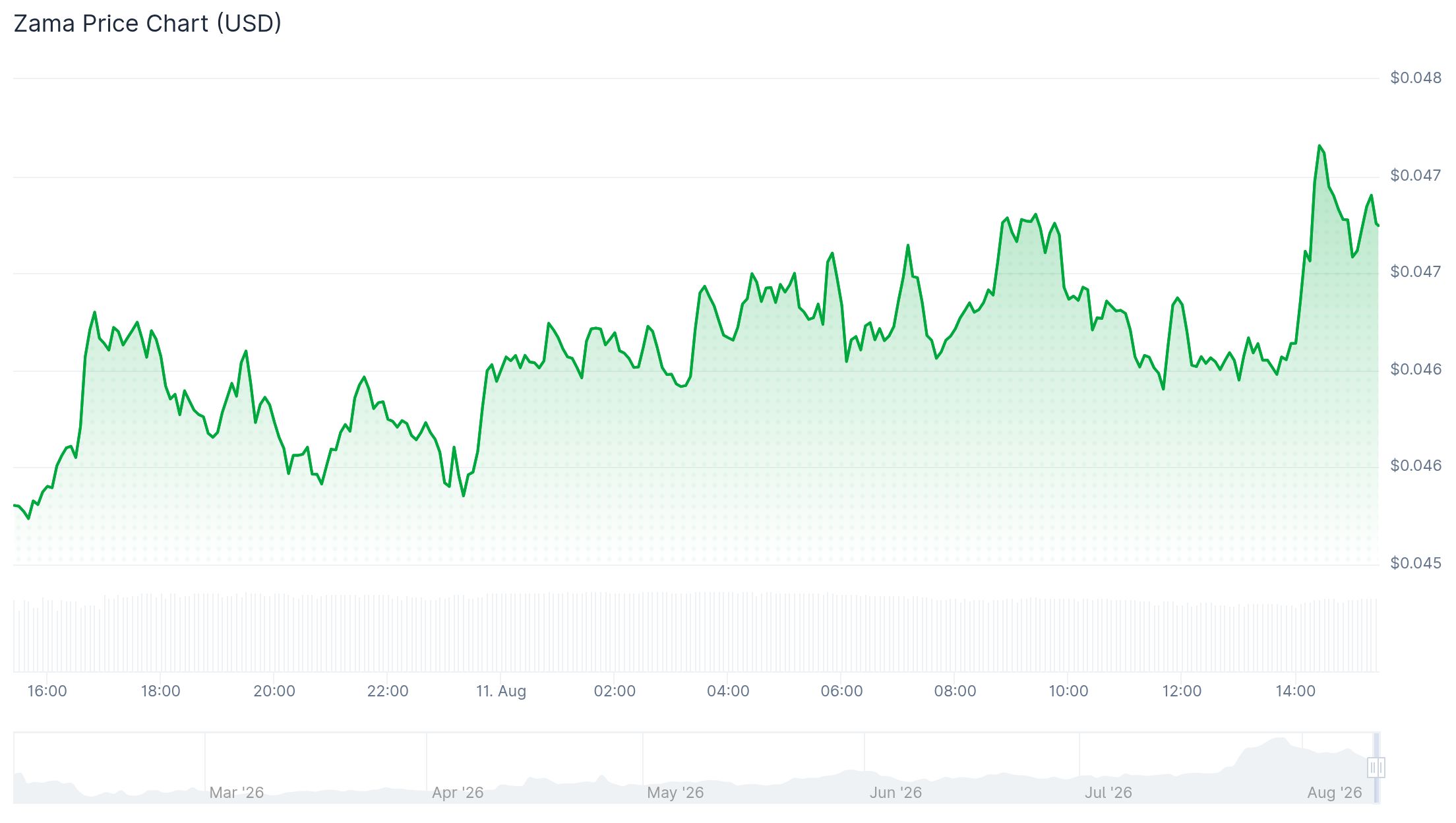The image size is (1456, 823).
Task: Click the 08:00 time axis label
Action: [955, 691]
